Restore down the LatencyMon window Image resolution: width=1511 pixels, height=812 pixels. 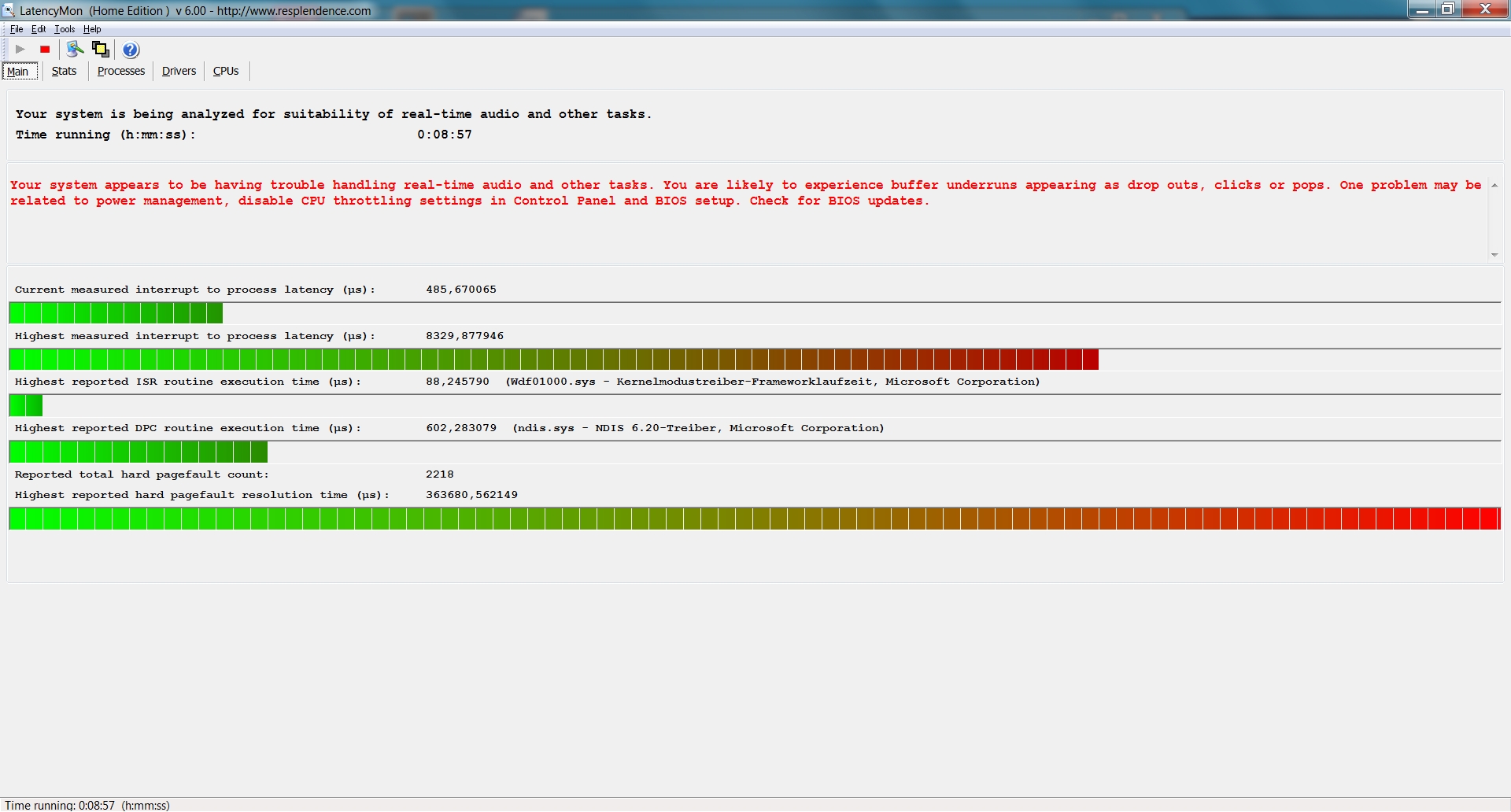pyautogui.click(x=1447, y=9)
